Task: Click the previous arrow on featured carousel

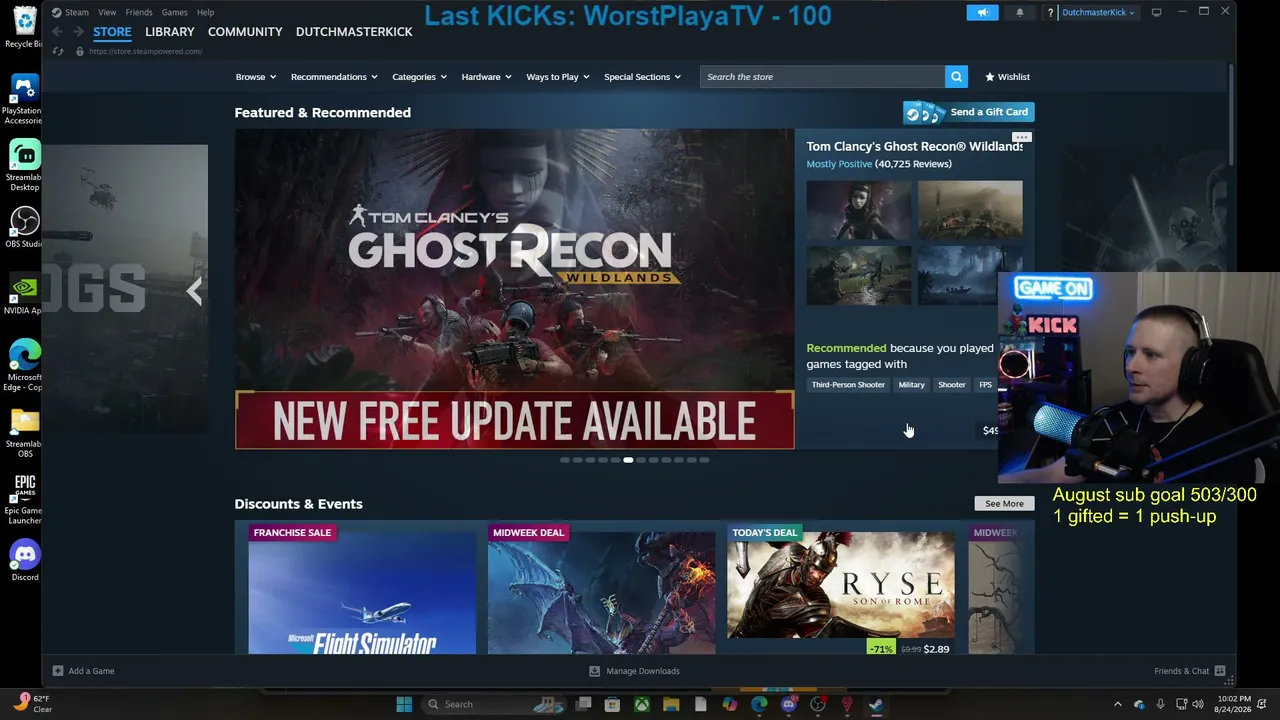Action: [195, 291]
